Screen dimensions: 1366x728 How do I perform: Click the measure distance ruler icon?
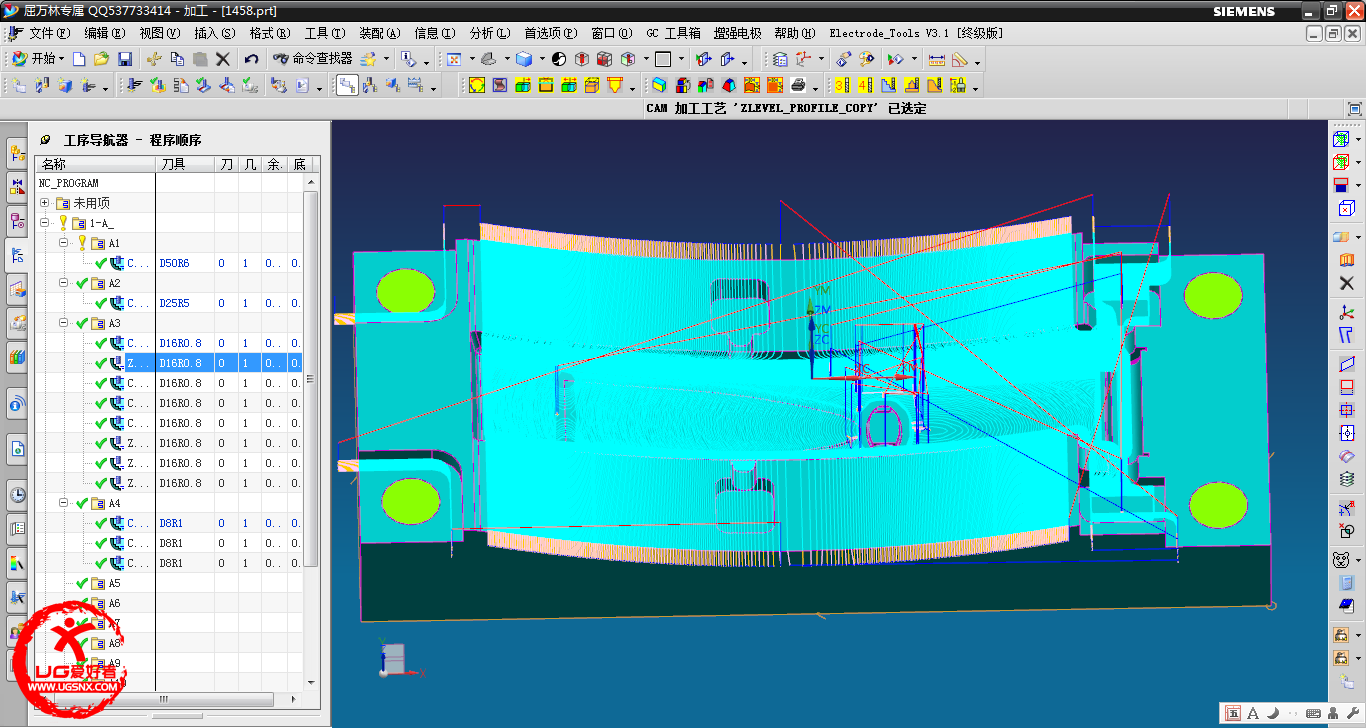pyautogui.click(x=937, y=59)
